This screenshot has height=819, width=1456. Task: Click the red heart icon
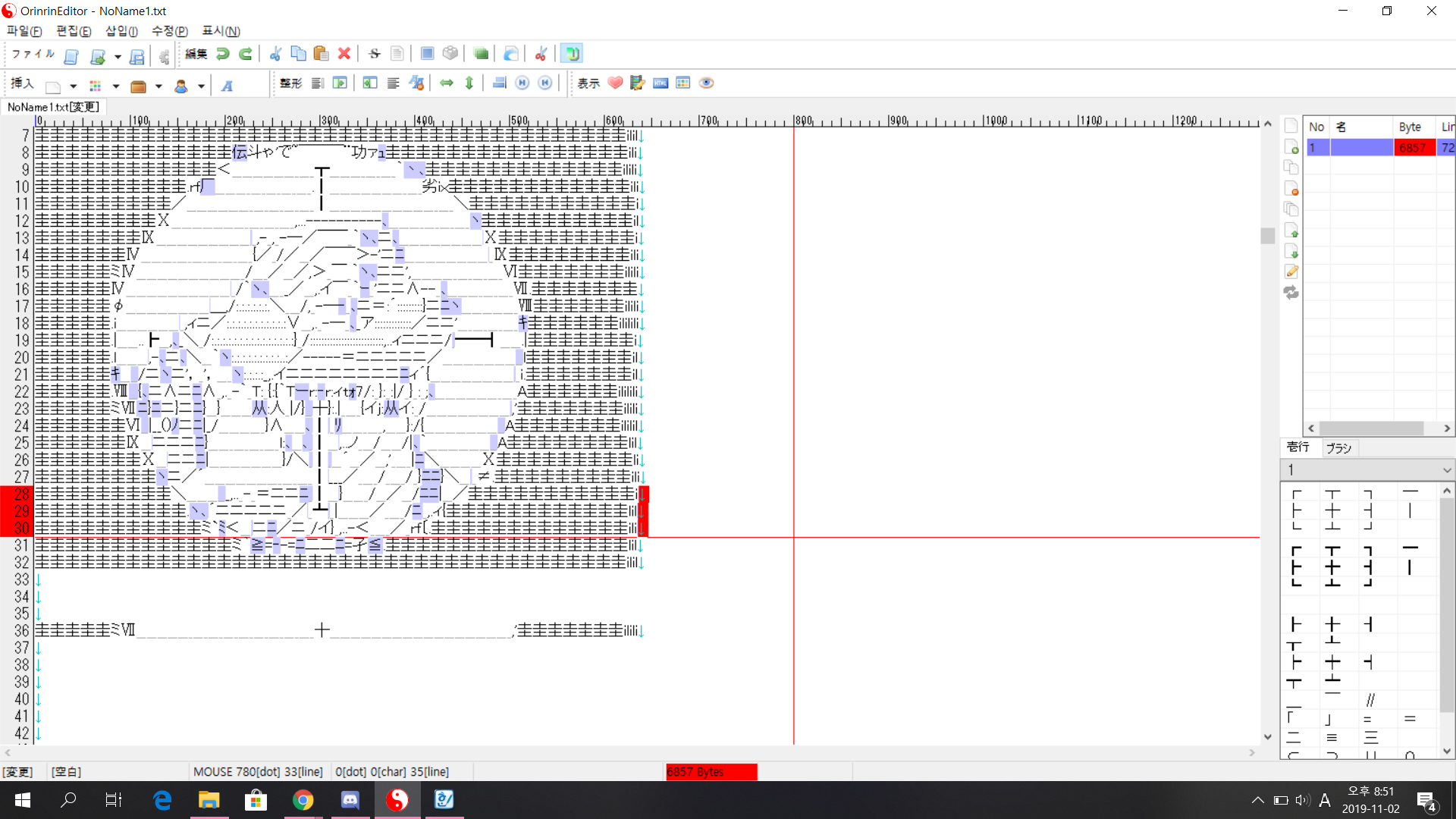[615, 83]
